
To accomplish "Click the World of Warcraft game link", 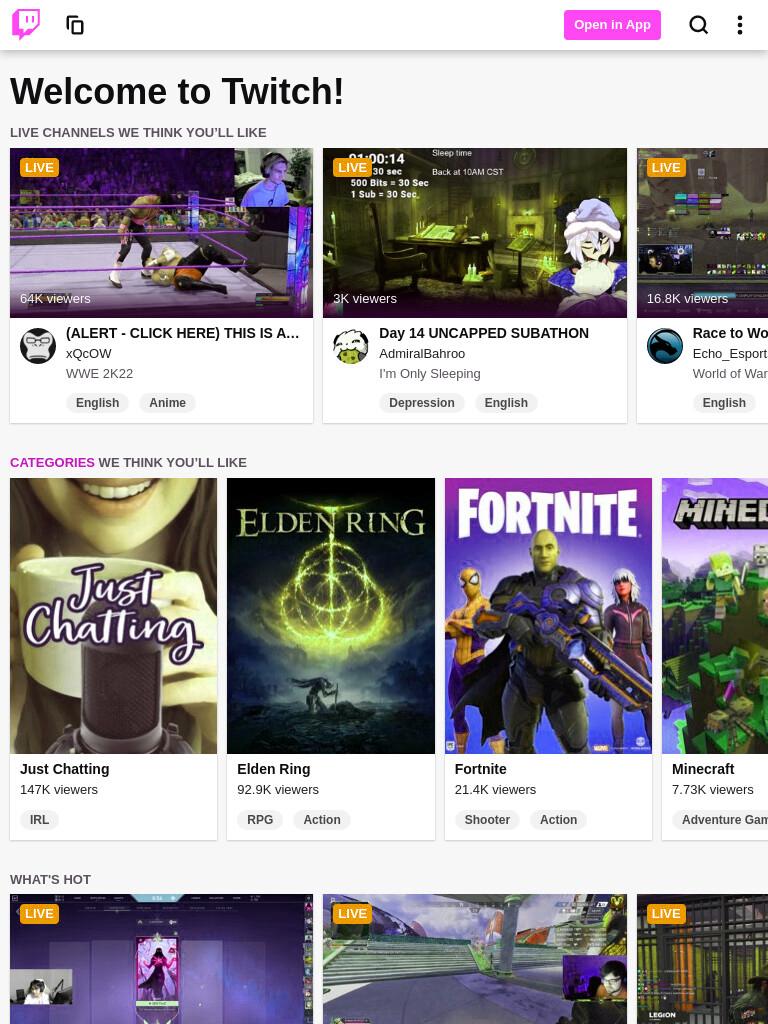I will [730, 374].
